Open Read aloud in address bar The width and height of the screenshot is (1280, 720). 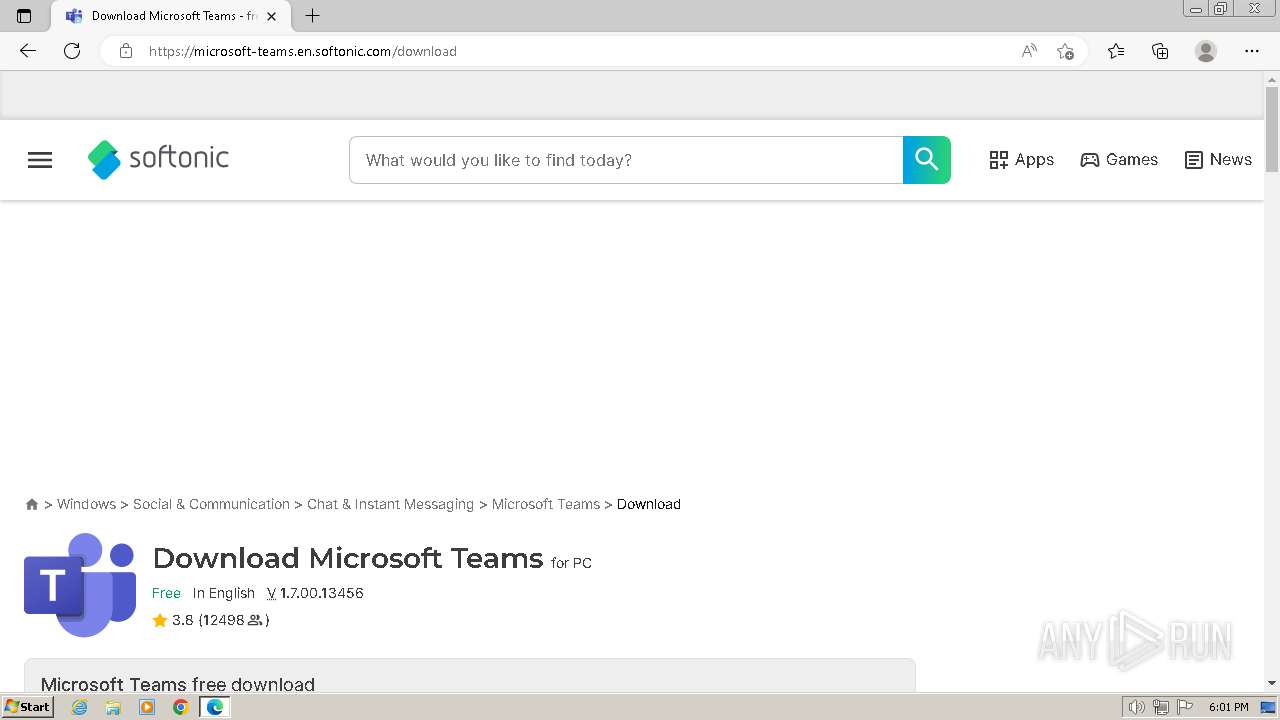1029,51
